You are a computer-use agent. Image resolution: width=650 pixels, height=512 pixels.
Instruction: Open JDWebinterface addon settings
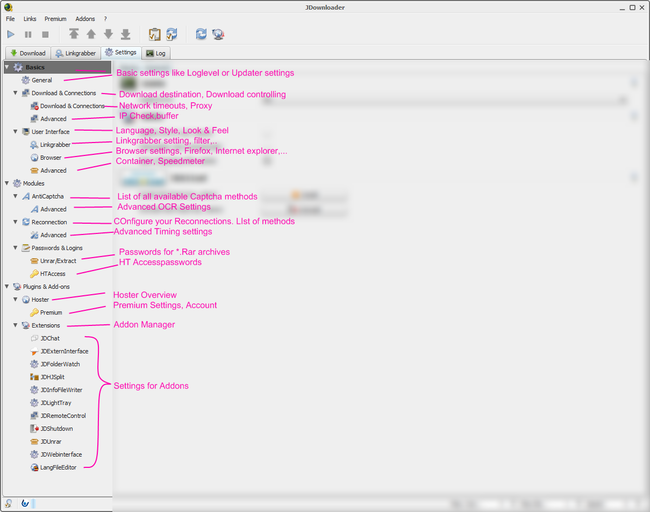[x=56, y=454]
